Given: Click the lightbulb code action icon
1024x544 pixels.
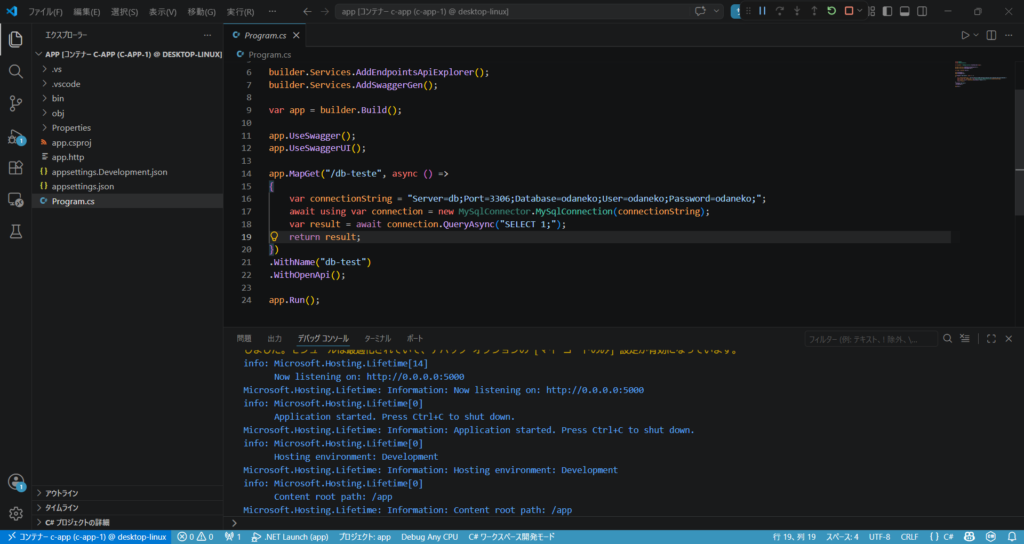Looking at the screenshot, I should pyautogui.click(x=274, y=236).
